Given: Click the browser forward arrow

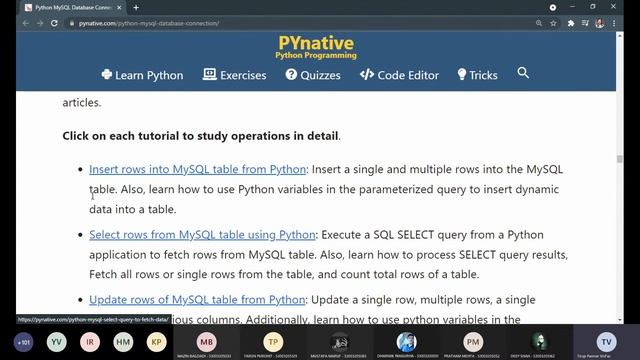Looking at the screenshot, I should pyautogui.click(x=40, y=23).
